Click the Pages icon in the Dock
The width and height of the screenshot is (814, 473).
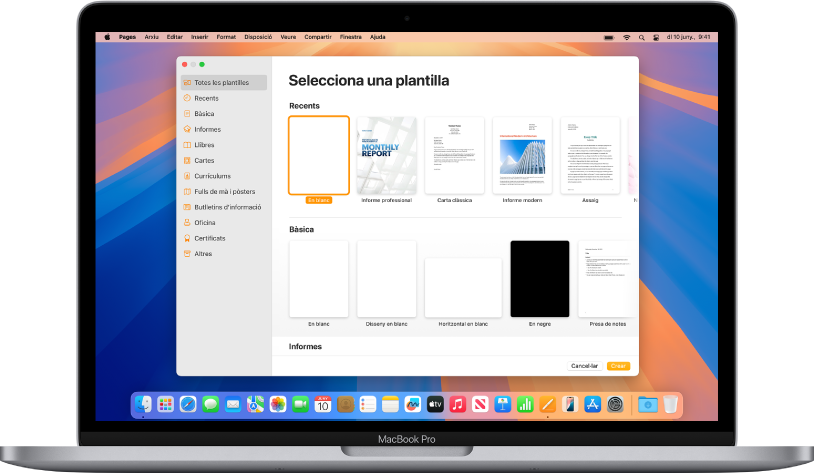(x=547, y=404)
